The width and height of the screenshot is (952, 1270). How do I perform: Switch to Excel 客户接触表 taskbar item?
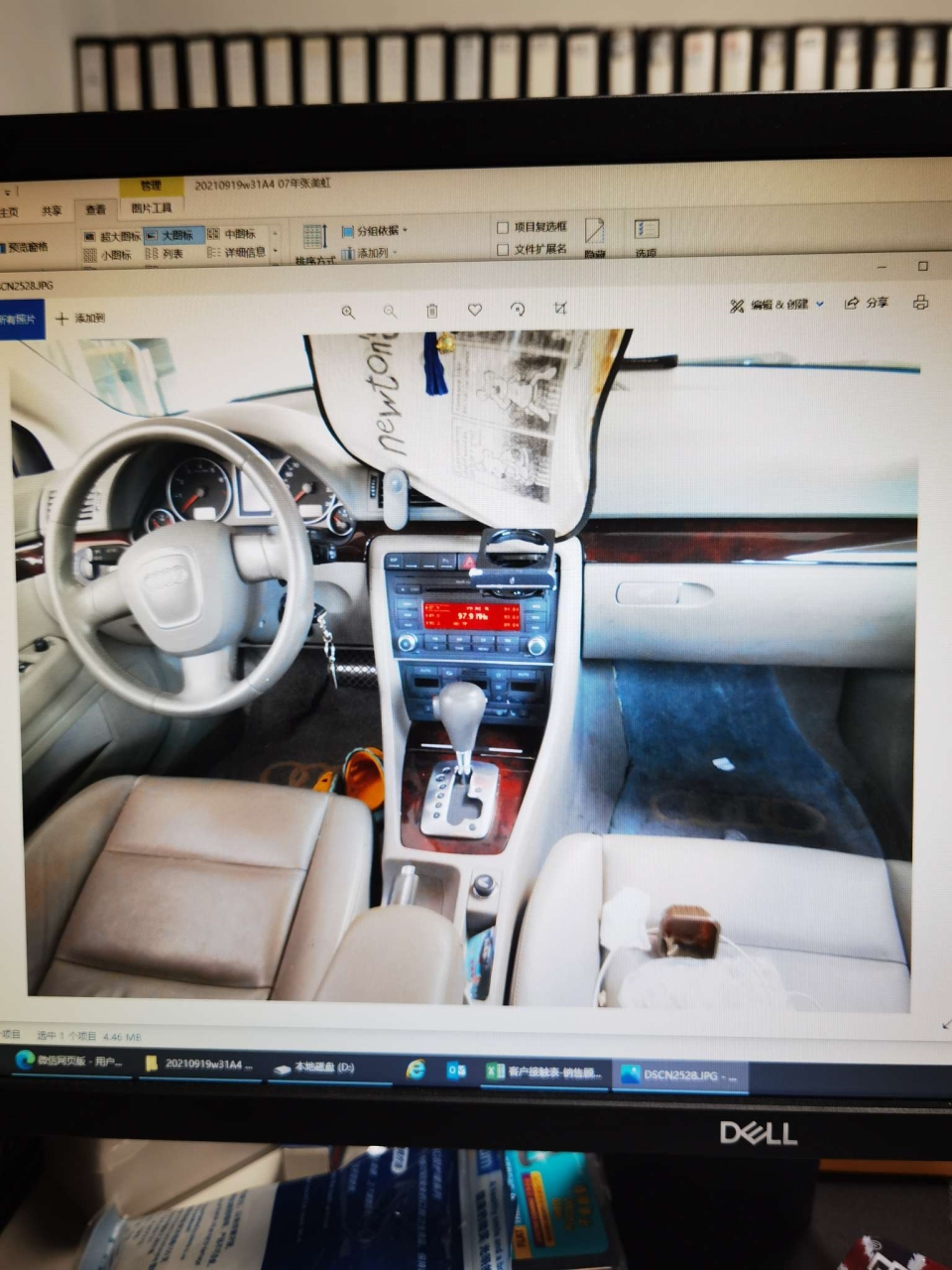click(543, 1073)
